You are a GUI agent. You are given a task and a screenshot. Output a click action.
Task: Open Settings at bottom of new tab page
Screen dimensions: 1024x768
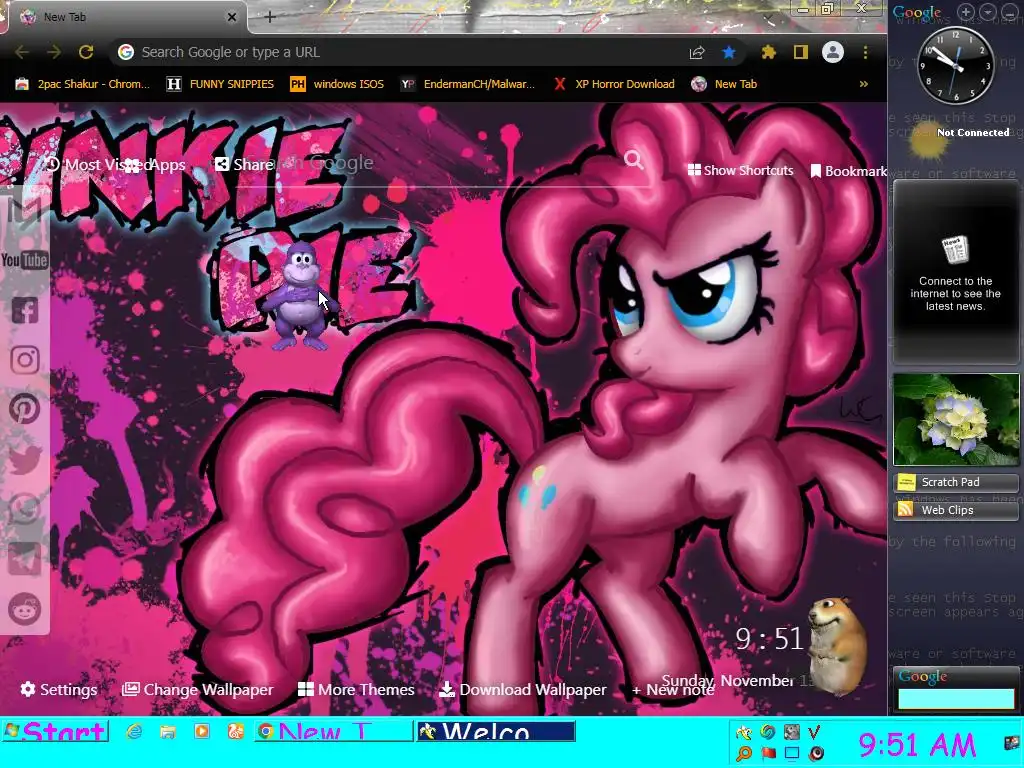click(59, 690)
